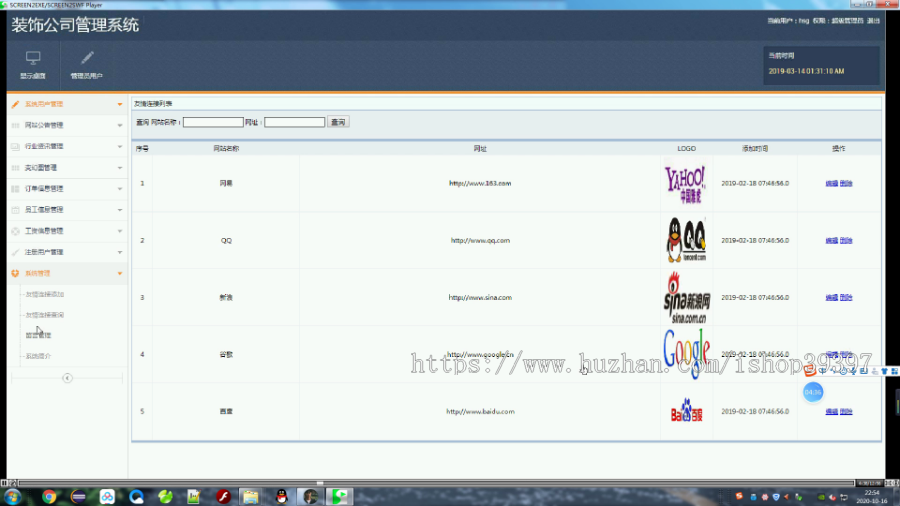Open the QQ penguin taskbar icon
Screen dimensions: 900x506
click(x=281, y=496)
